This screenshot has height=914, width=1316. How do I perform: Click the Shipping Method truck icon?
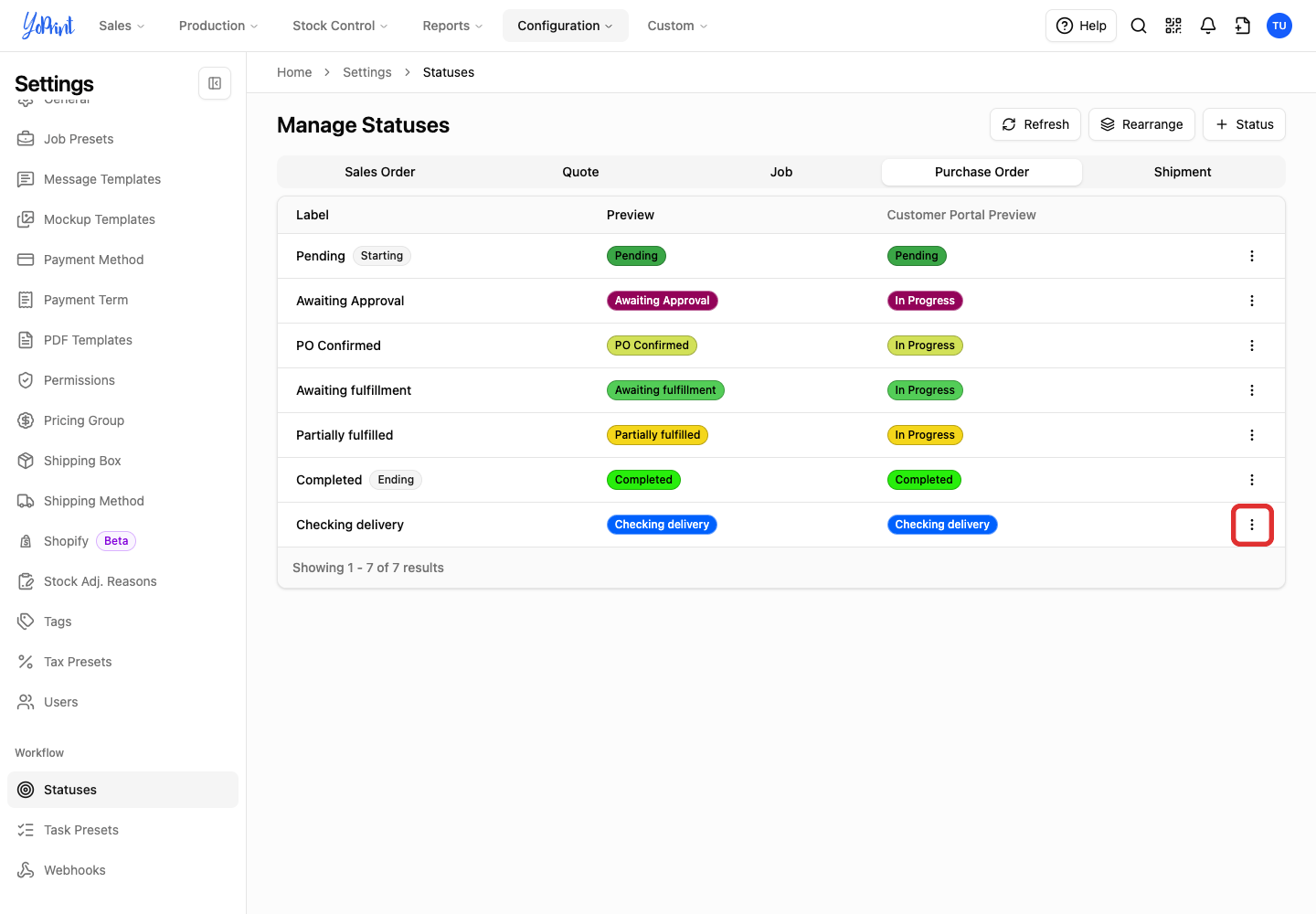(x=26, y=501)
